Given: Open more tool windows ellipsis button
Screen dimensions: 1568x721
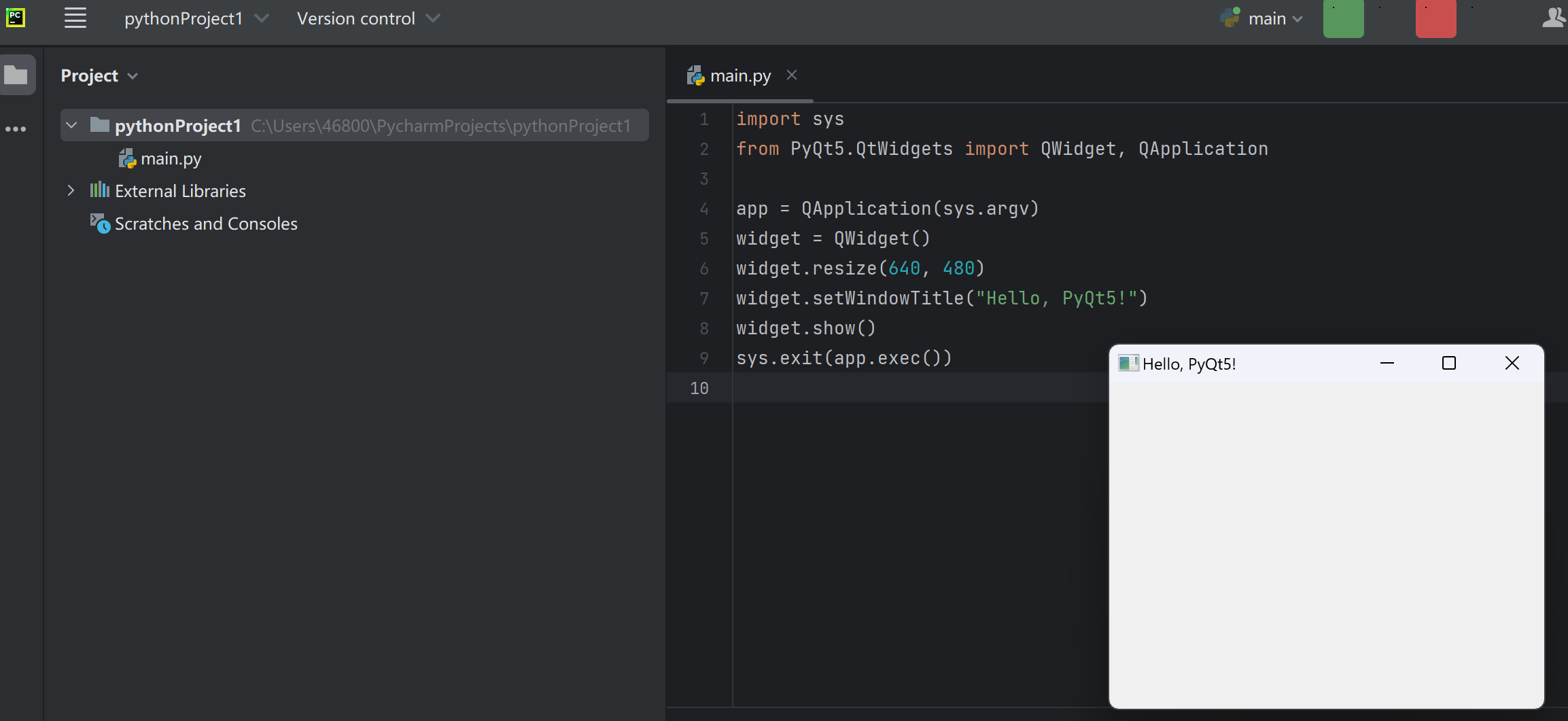Looking at the screenshot, I should click(16, 129).
